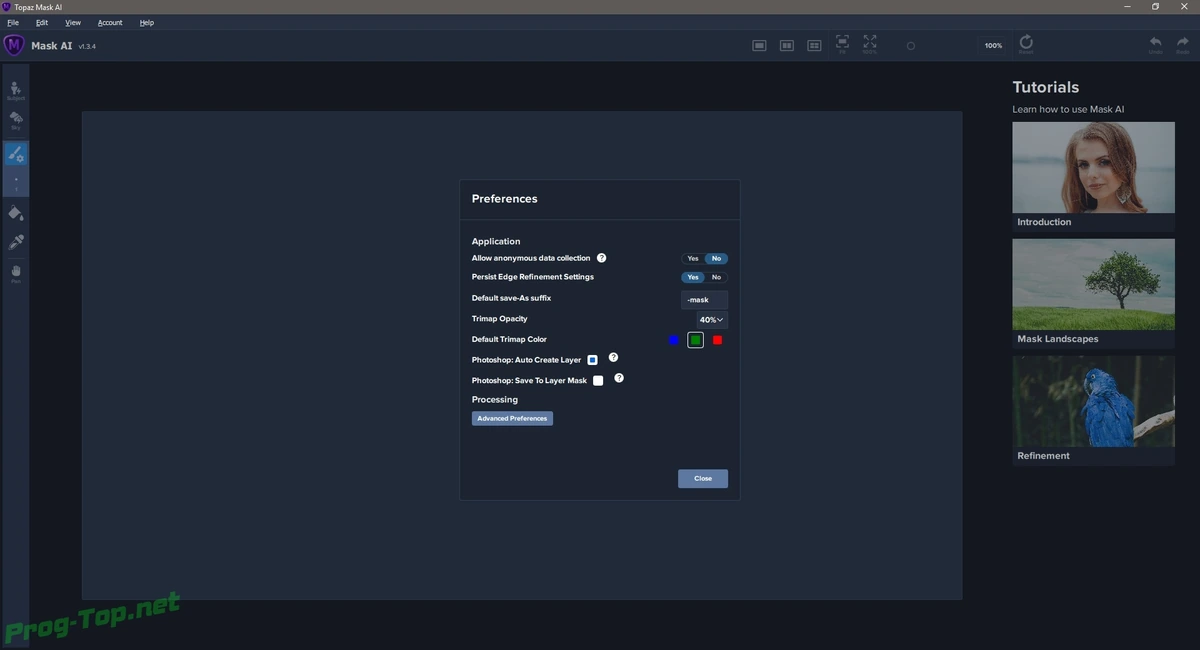Open help for Auto Create Layer
This screenshot has width=1200, height=650.
point(613,357)
